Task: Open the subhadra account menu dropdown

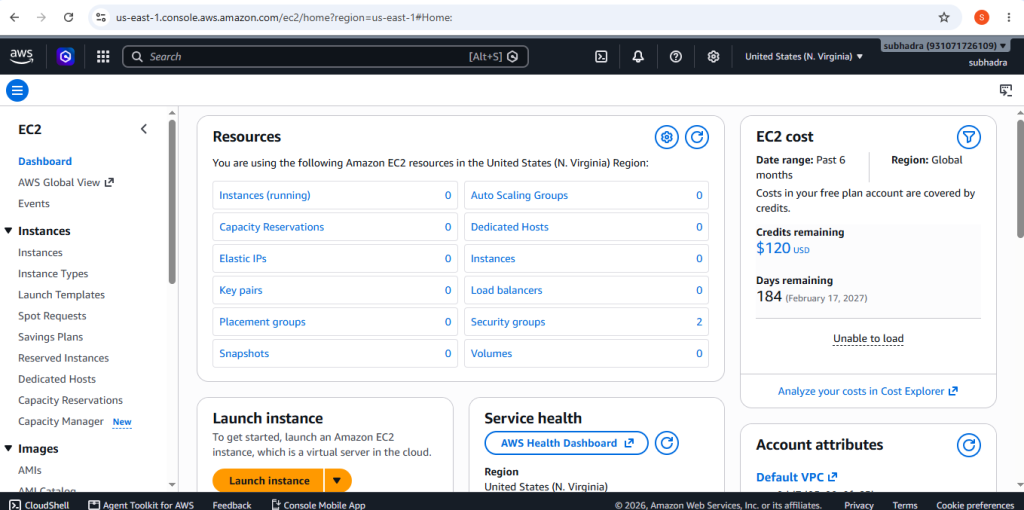Action: [944, 46]
